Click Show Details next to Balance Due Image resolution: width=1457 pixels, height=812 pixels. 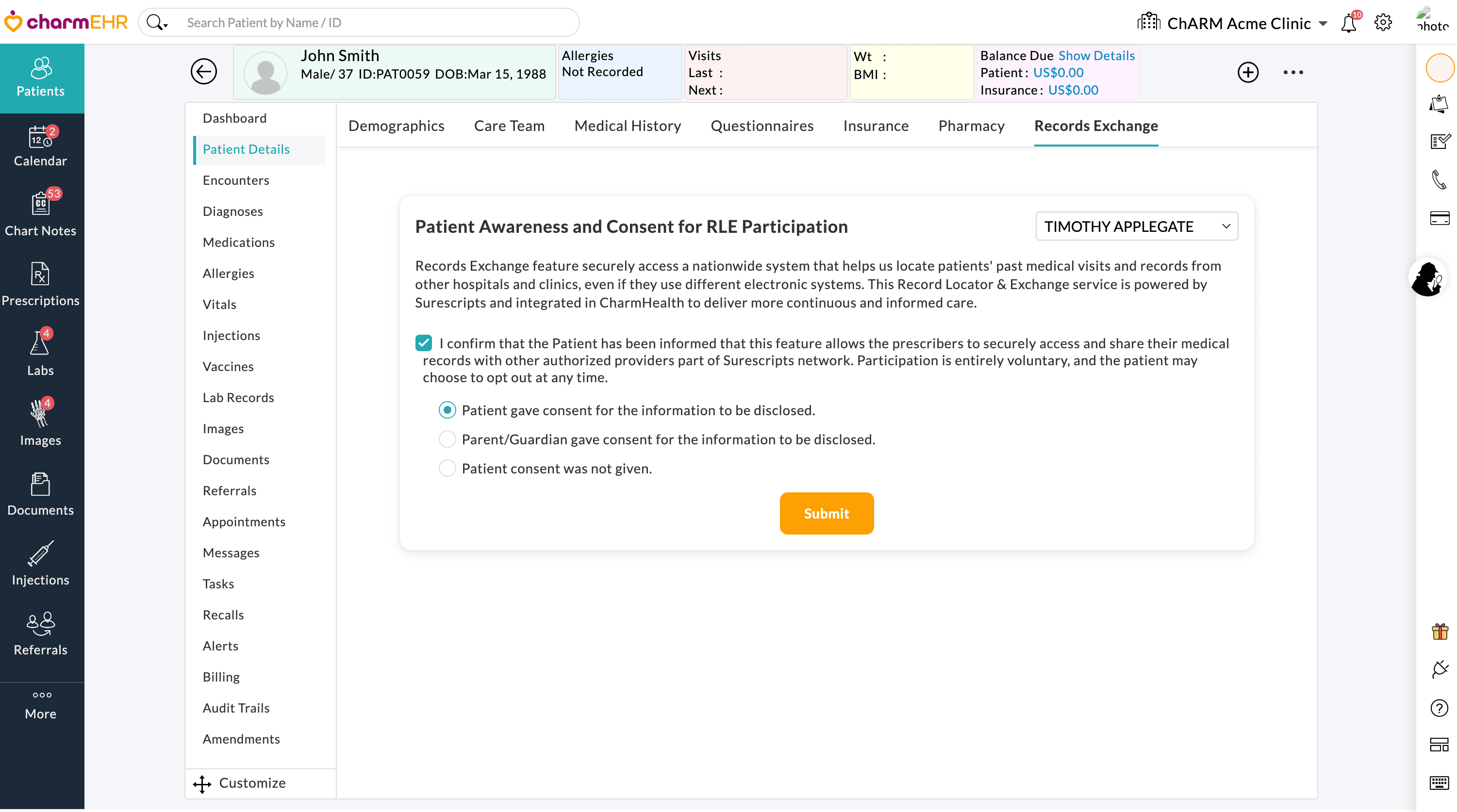[x=1096, y=55]
